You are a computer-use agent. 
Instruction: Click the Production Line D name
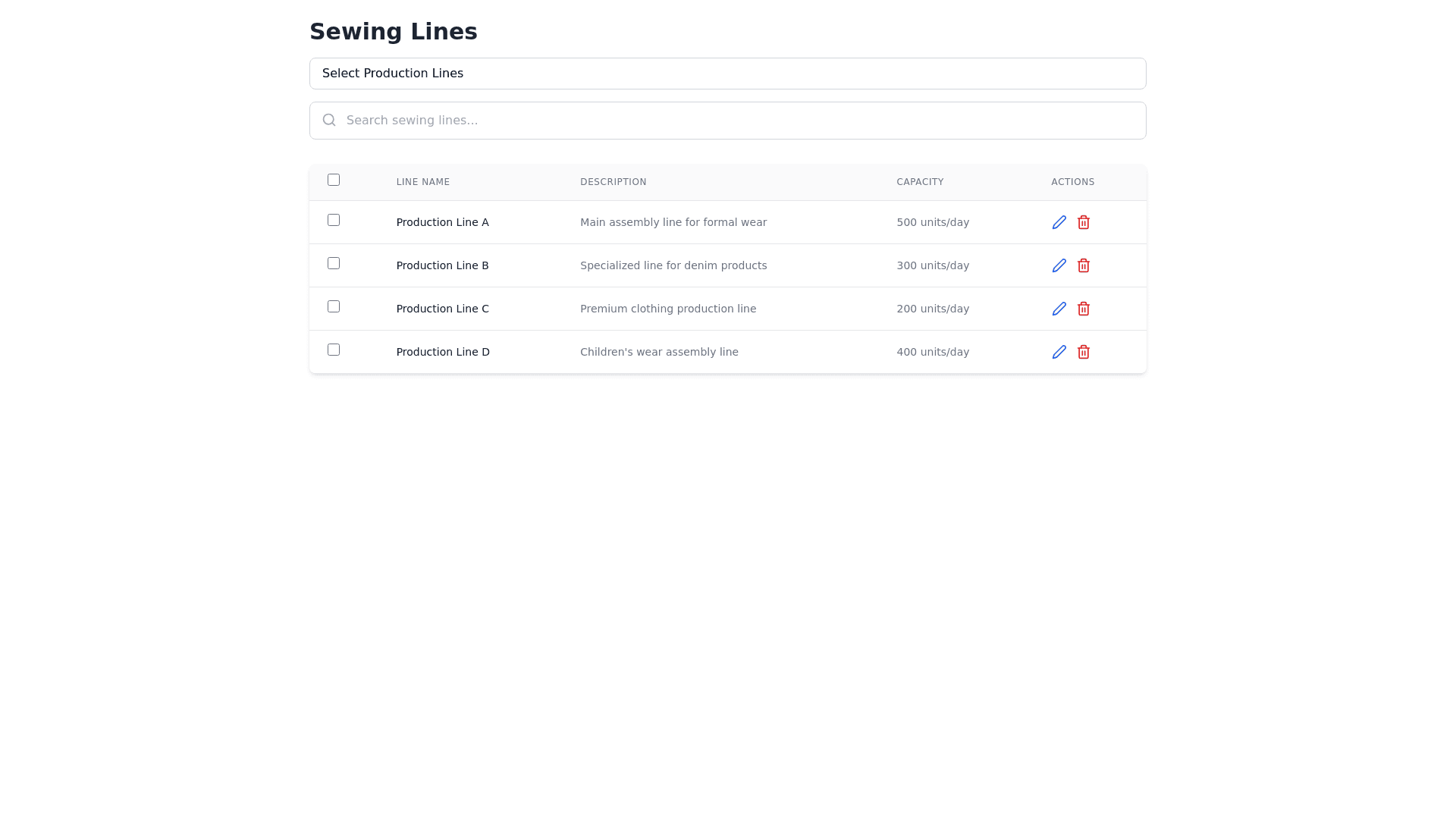[443, 352]
